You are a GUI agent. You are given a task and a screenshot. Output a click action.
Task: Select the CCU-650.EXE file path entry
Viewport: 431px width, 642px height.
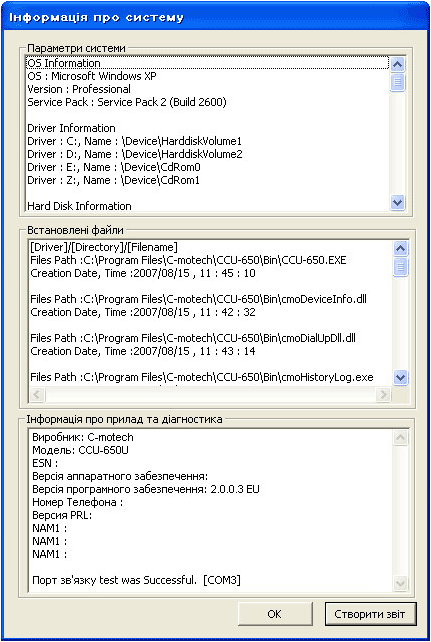coord(188,260)
